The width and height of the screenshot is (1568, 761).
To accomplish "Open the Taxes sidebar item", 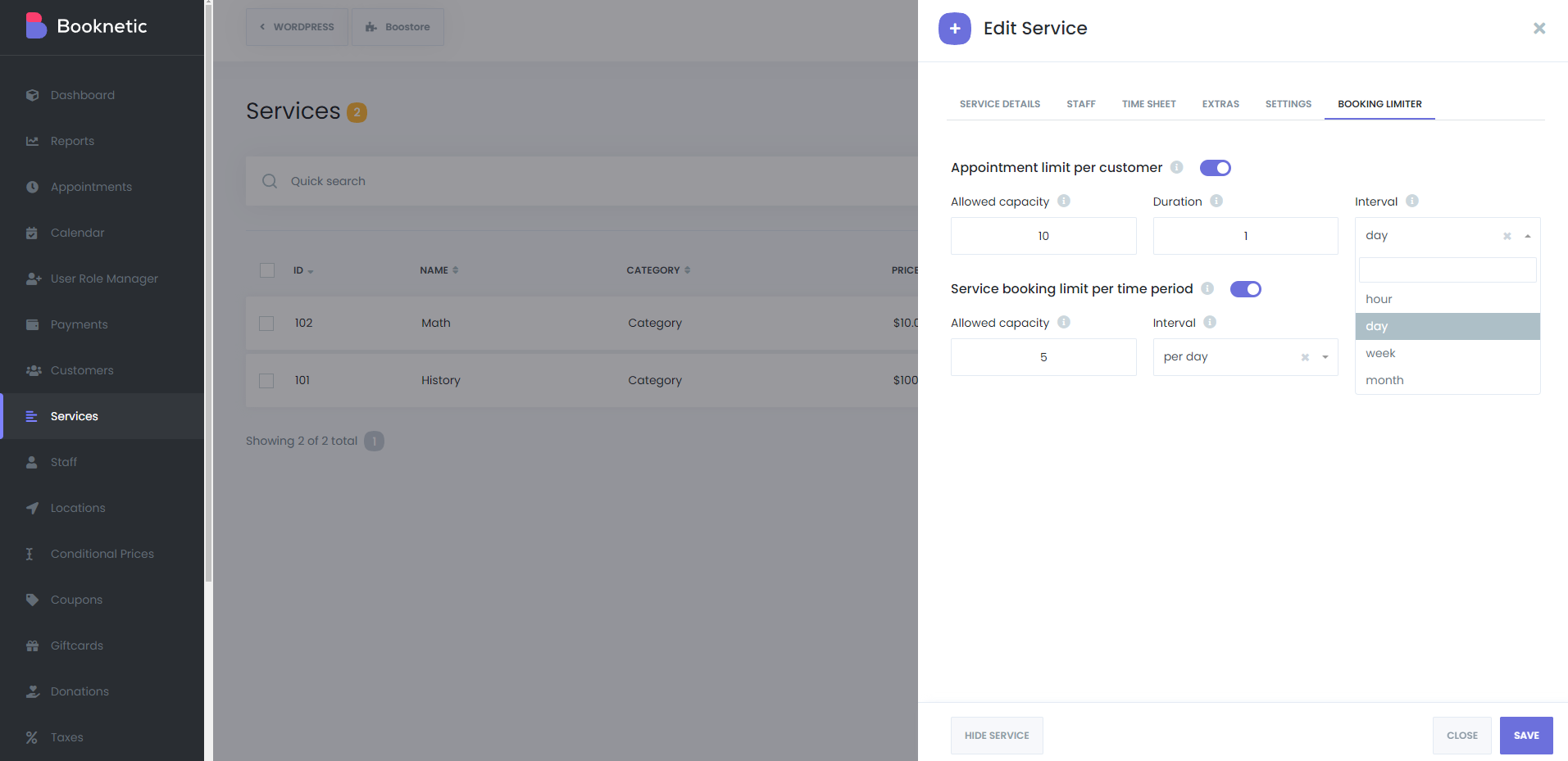I will [66, 737].
